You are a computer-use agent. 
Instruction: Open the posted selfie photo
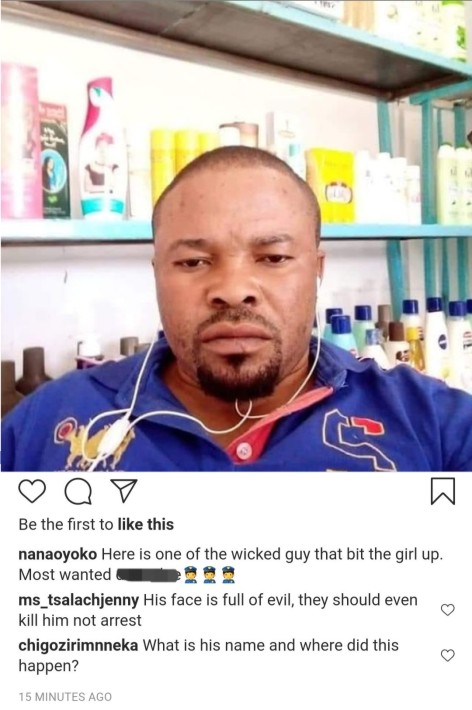[236, 235]
